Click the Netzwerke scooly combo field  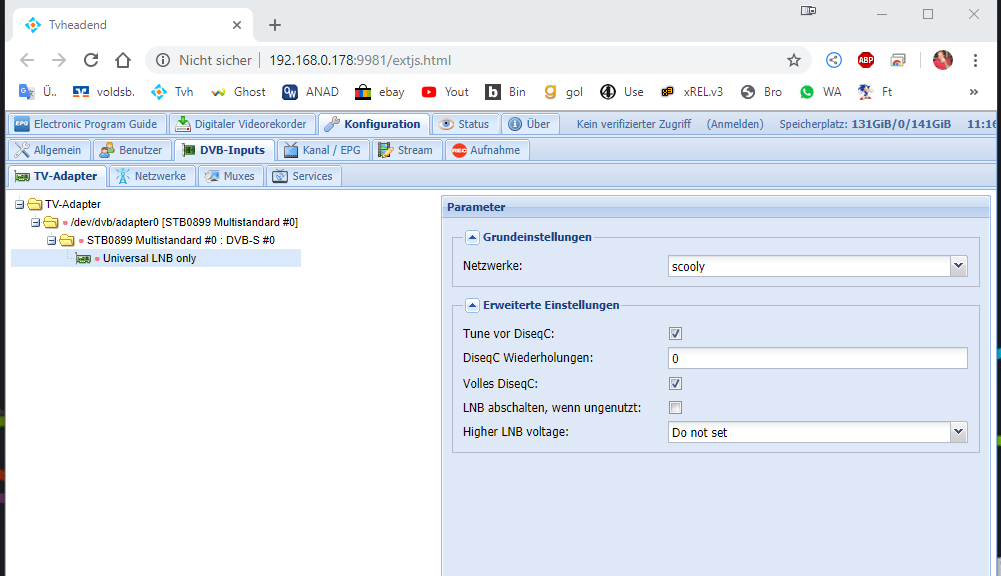(x=809, y=266)
